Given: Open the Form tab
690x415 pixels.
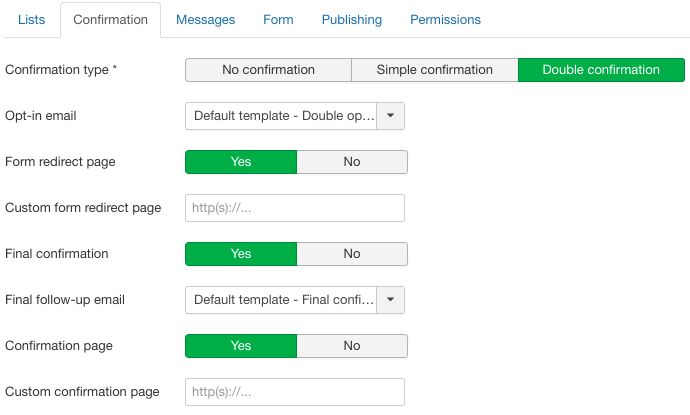Looking at the screenshot, I should [278, 19].
